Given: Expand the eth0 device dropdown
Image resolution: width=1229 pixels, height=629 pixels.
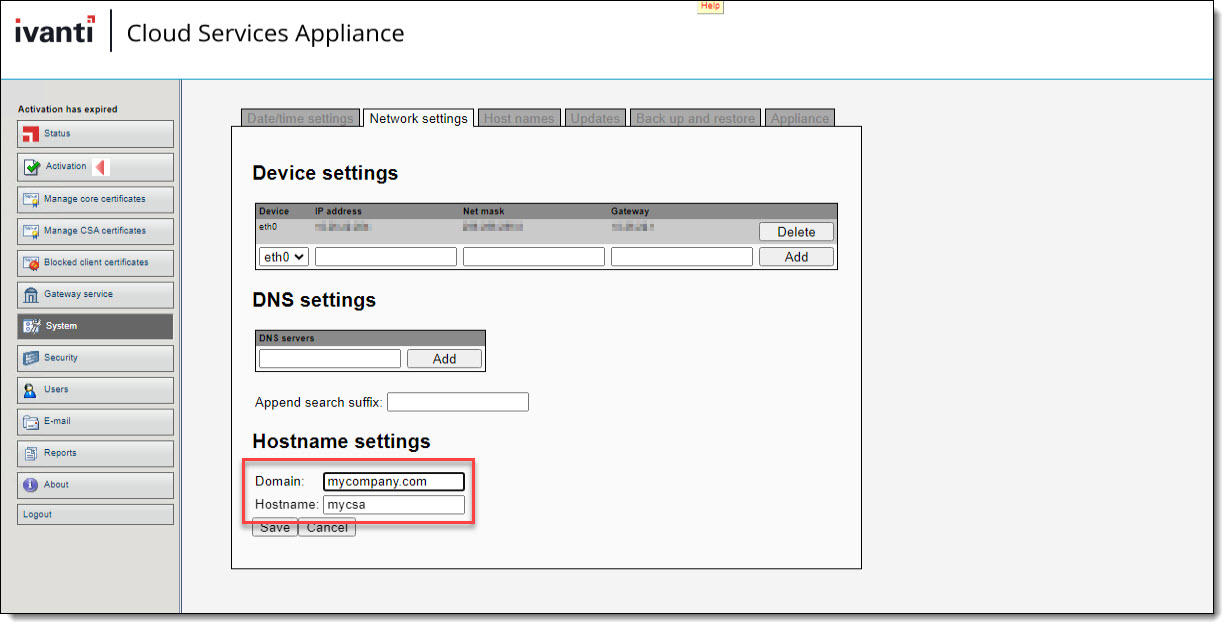Looking at the screenshot, I should pos(284,257).
